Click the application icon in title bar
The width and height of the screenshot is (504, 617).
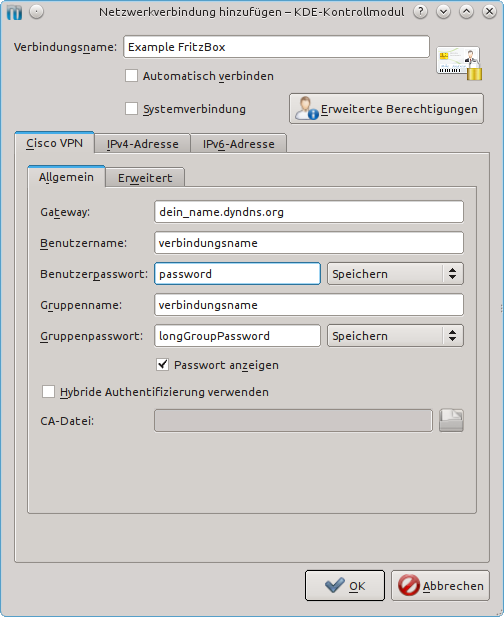(x=14, y=12)
